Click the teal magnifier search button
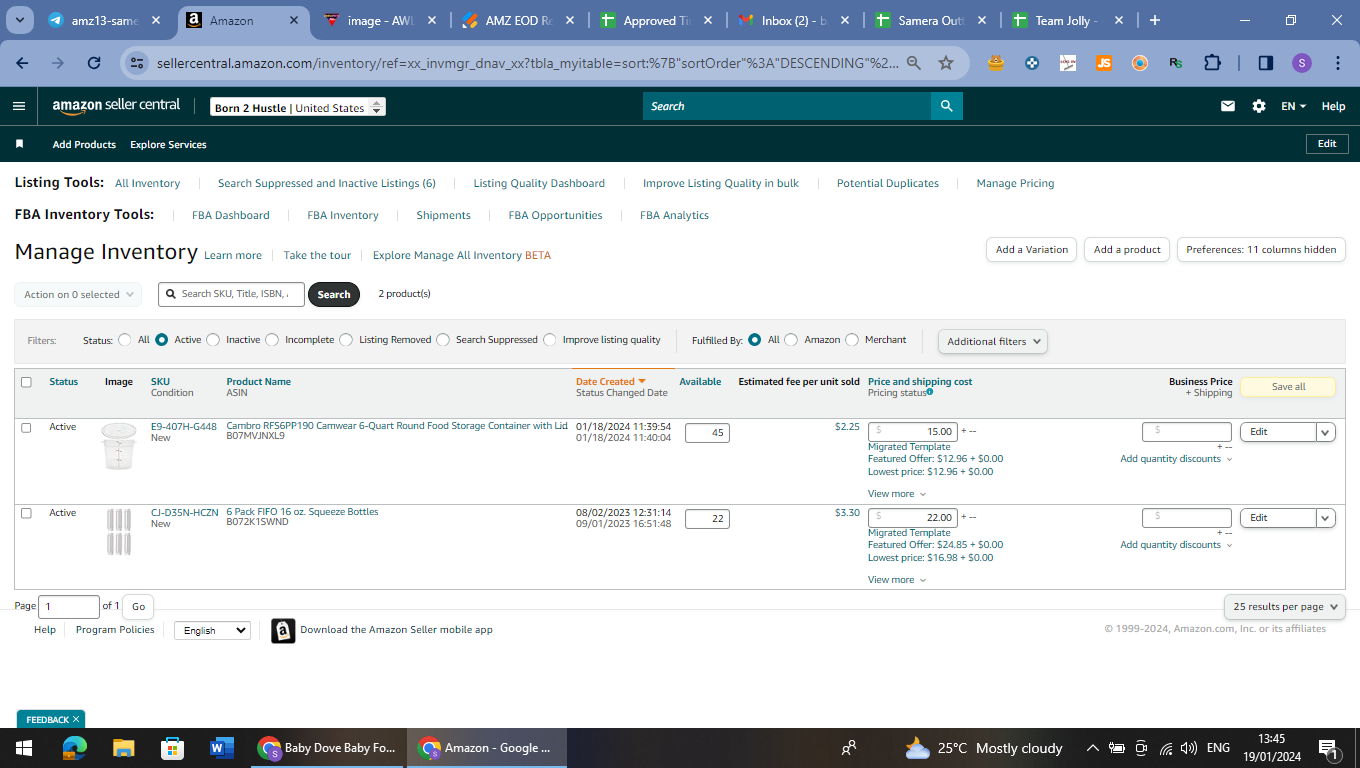 pyautogui.click(x=946, y=106)
